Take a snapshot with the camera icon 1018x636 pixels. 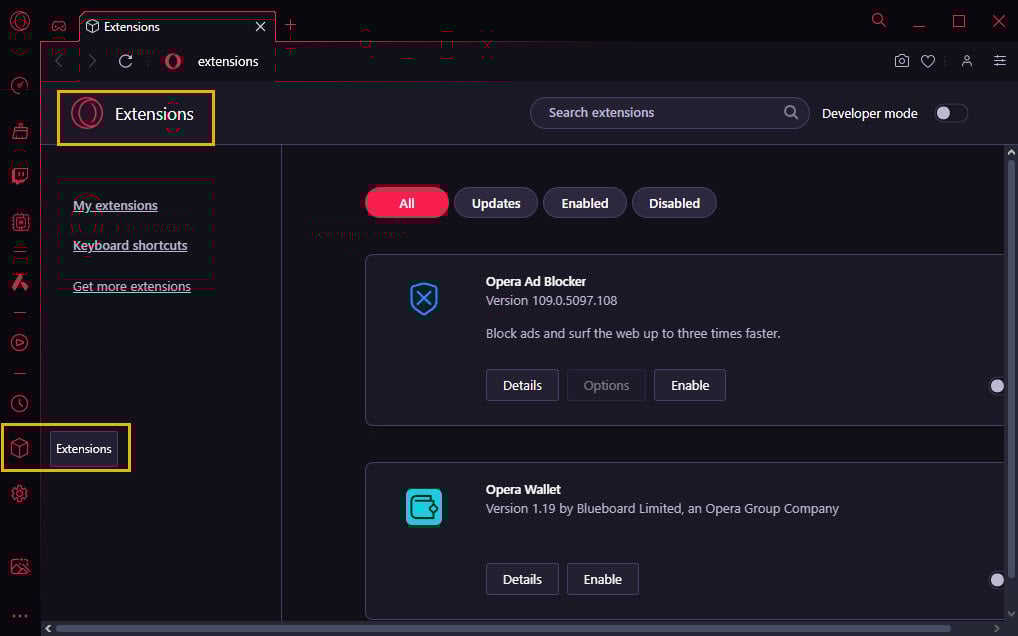tap(902, 61)
